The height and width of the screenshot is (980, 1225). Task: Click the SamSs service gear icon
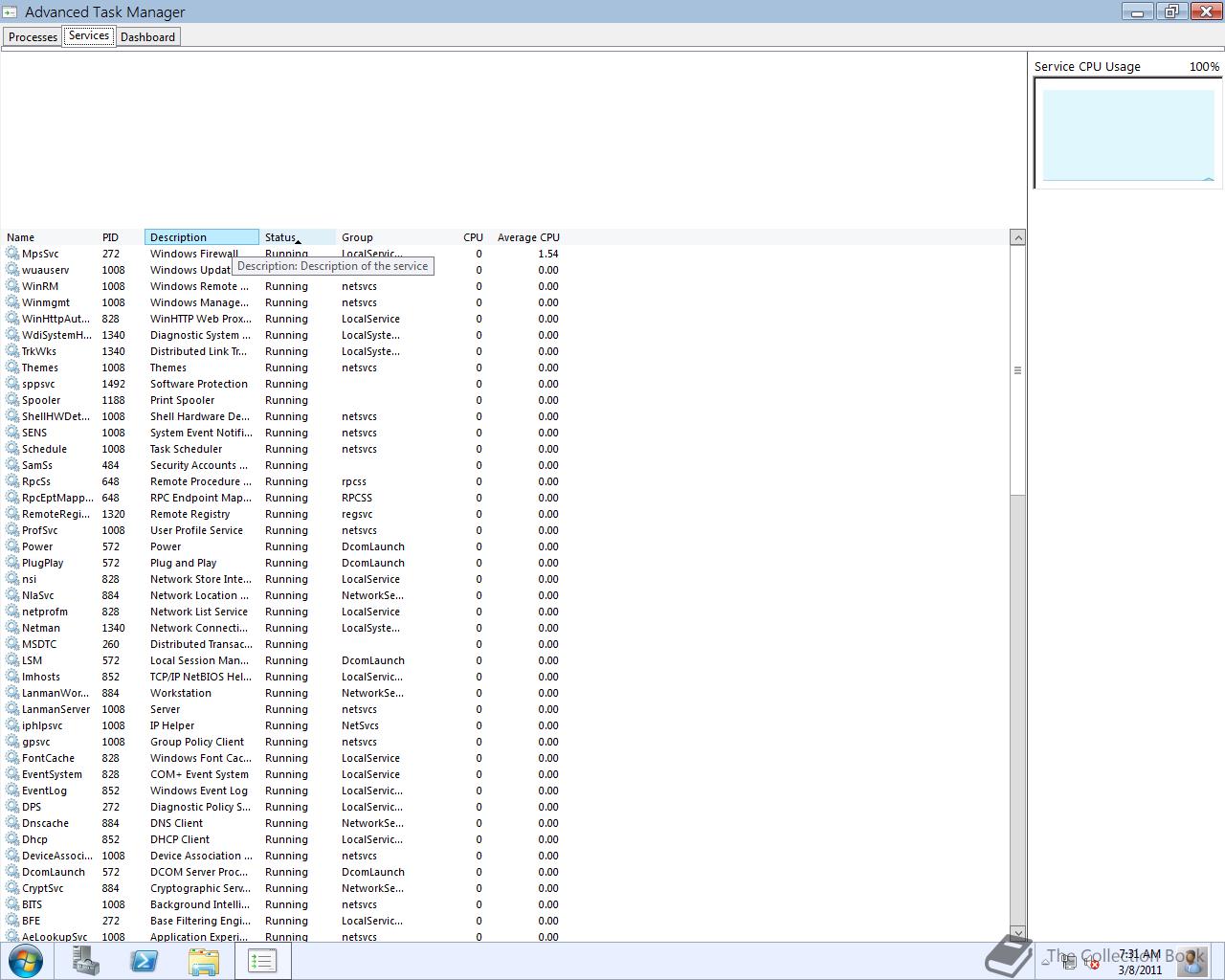12,465
